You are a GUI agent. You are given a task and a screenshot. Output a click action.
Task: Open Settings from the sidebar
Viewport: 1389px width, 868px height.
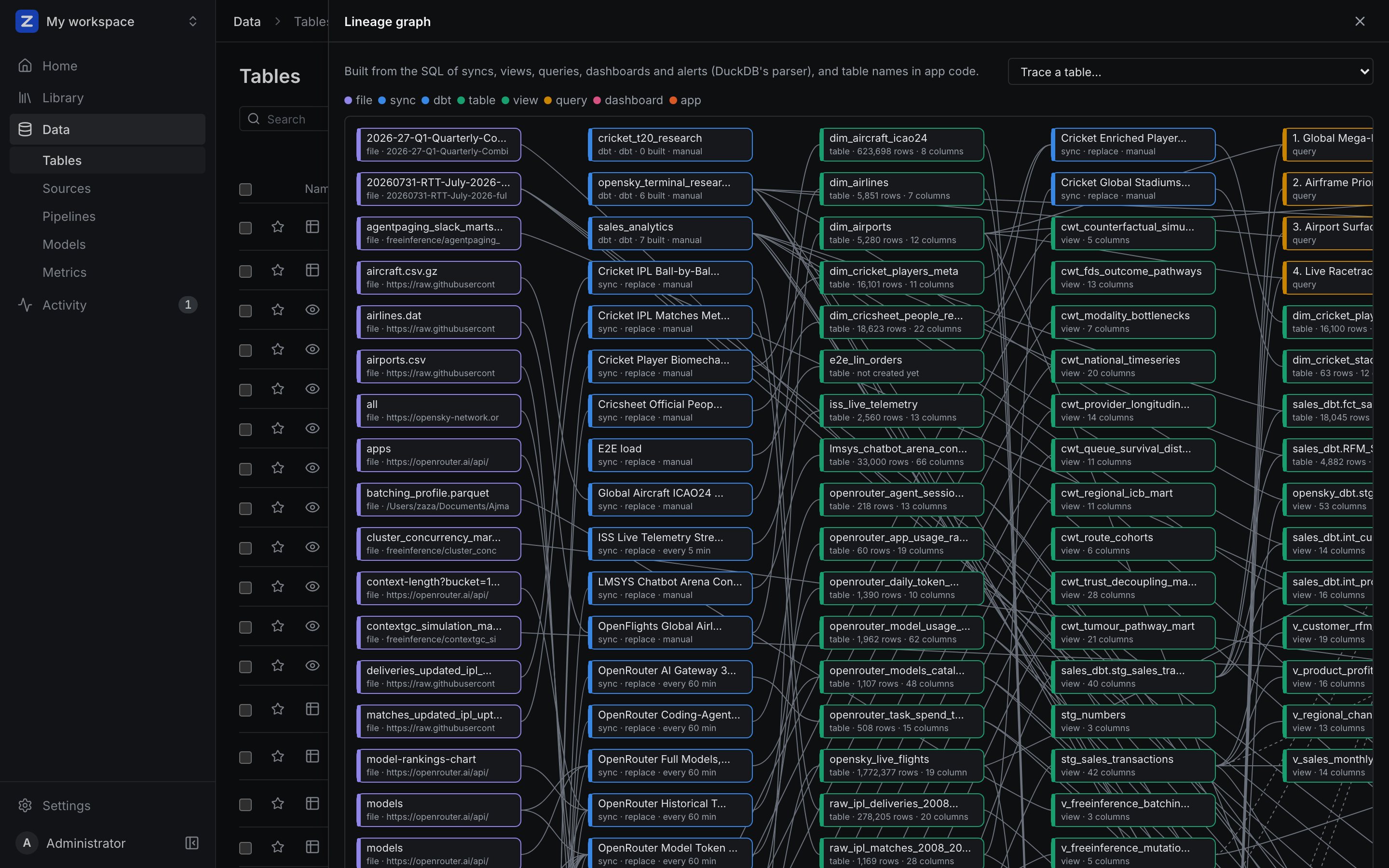coord(108,805)
